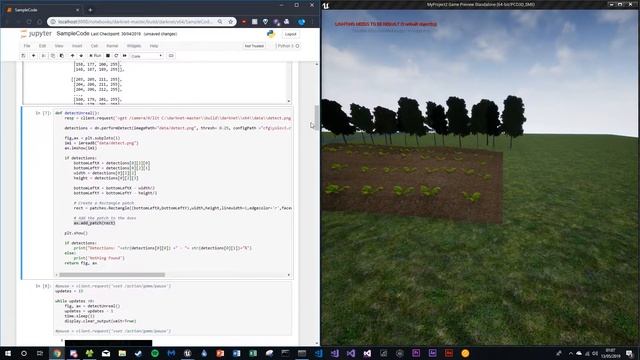
Task: Move selected cell up with arrow icon
Action: (72, 56)
